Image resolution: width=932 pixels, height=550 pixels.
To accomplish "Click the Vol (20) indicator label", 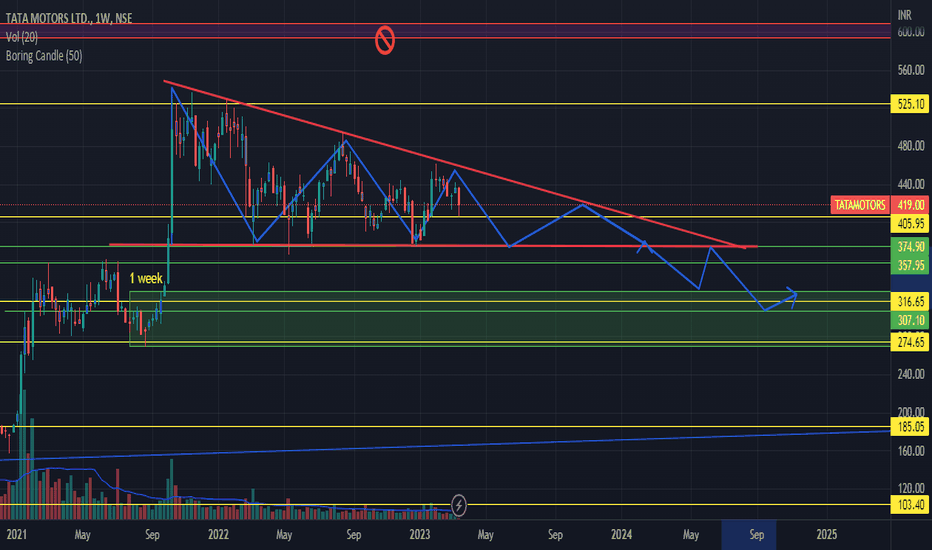I will coord(22,37).
